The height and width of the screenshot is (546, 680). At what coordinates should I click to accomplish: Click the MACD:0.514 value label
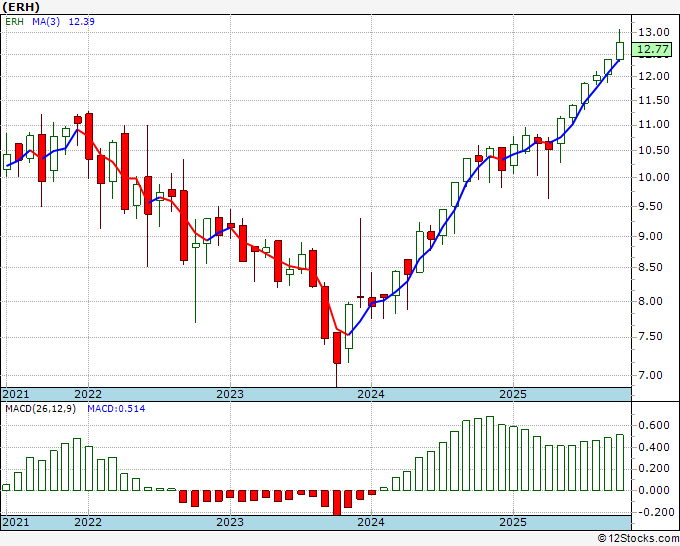pos(116,409)
